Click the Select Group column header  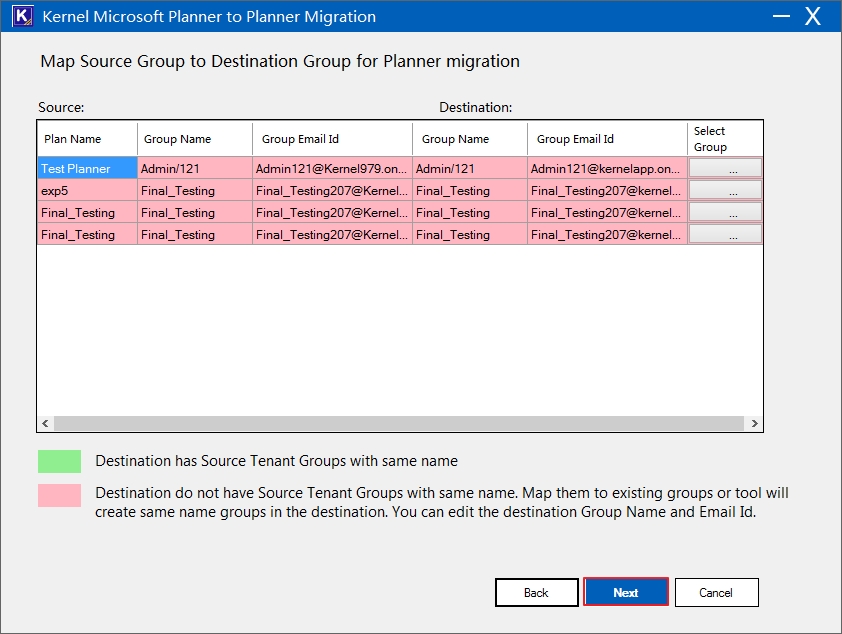[x=725, y=139]
